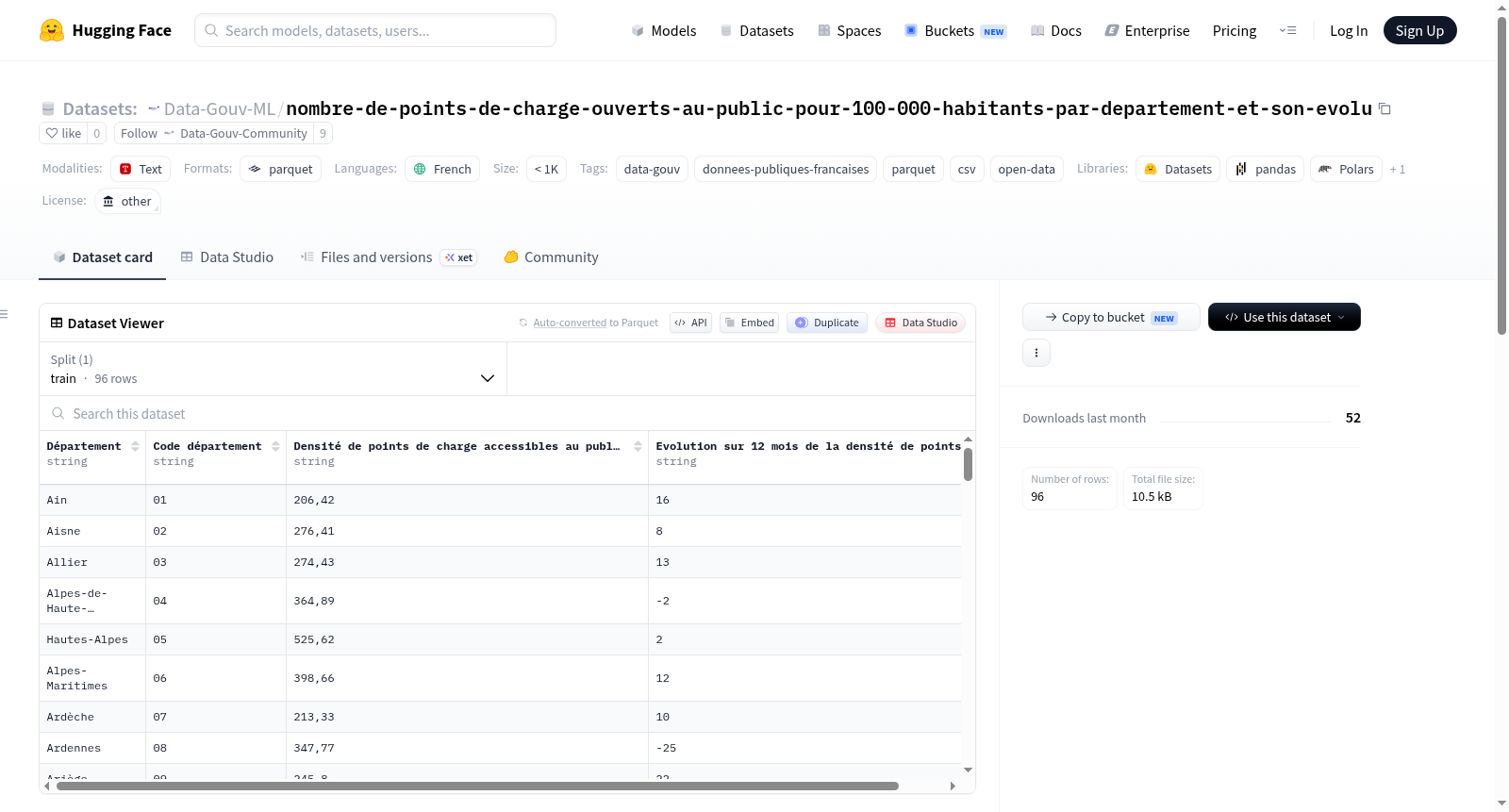Image resolution: width=1509 pixels, height=812 pixels.
Task: Sort by Département column sort arrows
Action: coord(135,446)
